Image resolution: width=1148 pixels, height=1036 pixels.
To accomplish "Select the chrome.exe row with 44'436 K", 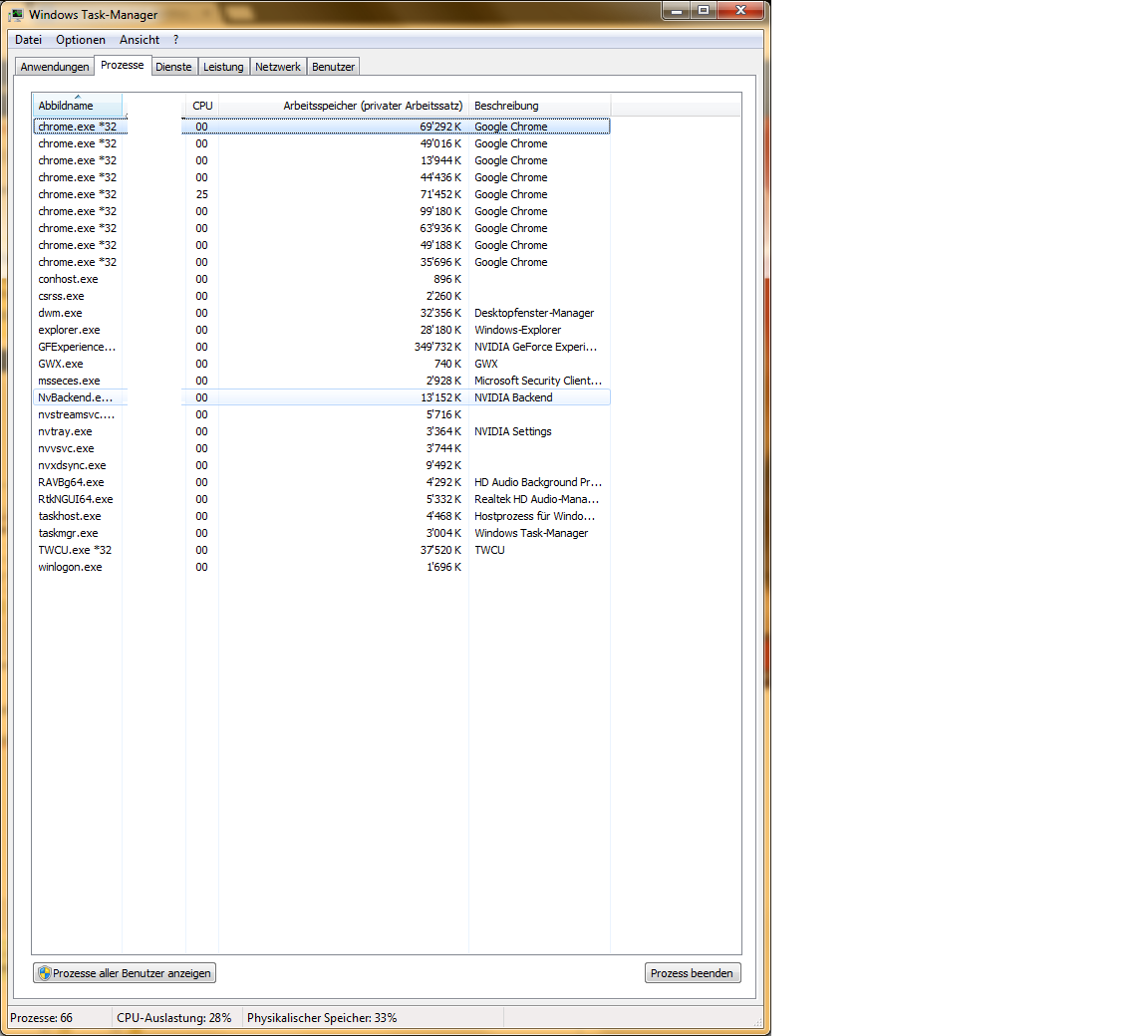I will pyautogui.click(x=322, y=177).
